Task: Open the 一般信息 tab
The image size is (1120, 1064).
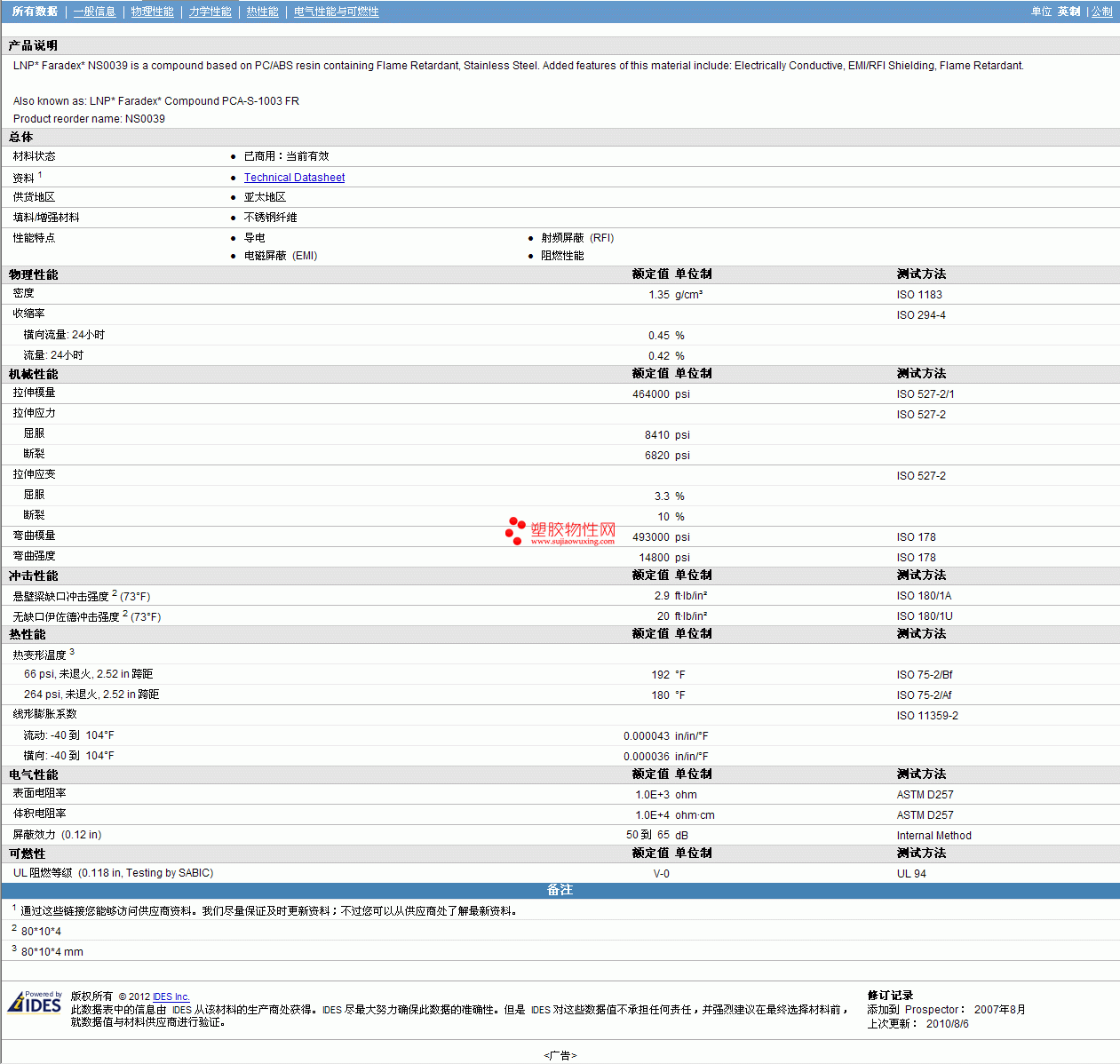Action: click(94, 12)
